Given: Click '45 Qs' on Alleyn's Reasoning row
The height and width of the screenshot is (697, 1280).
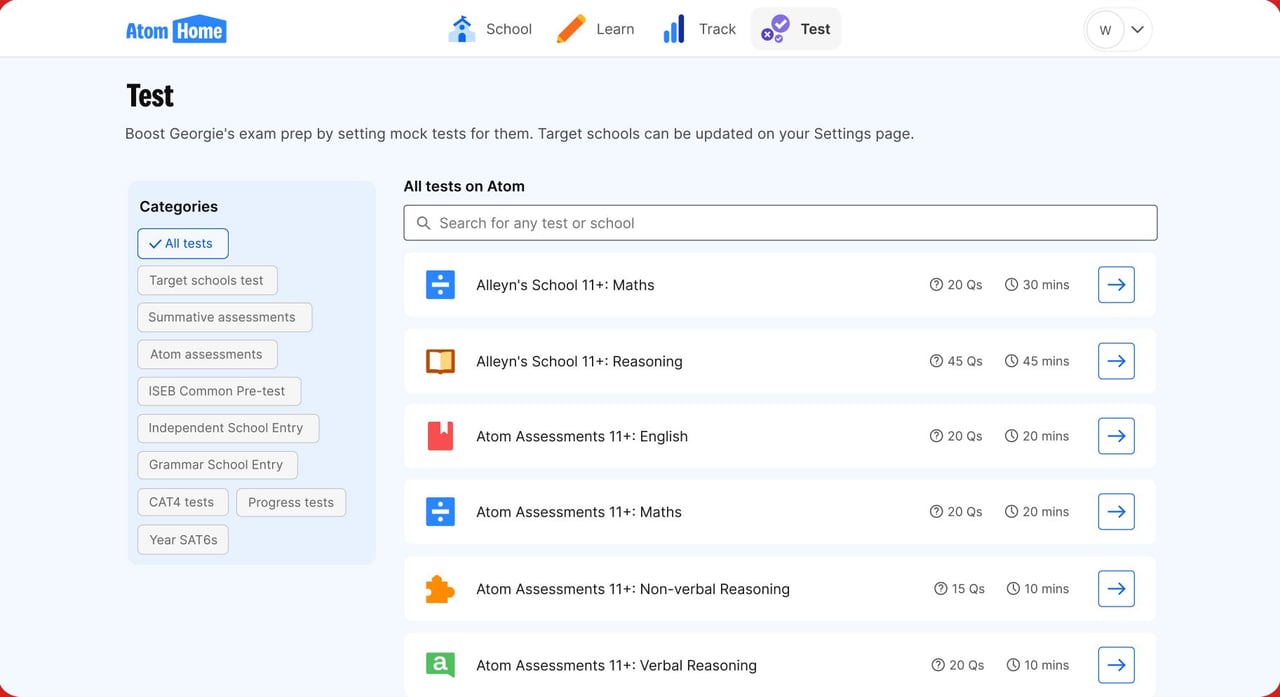Looking at the screenshot, I should pyautogui.click(x=965, y=361).
